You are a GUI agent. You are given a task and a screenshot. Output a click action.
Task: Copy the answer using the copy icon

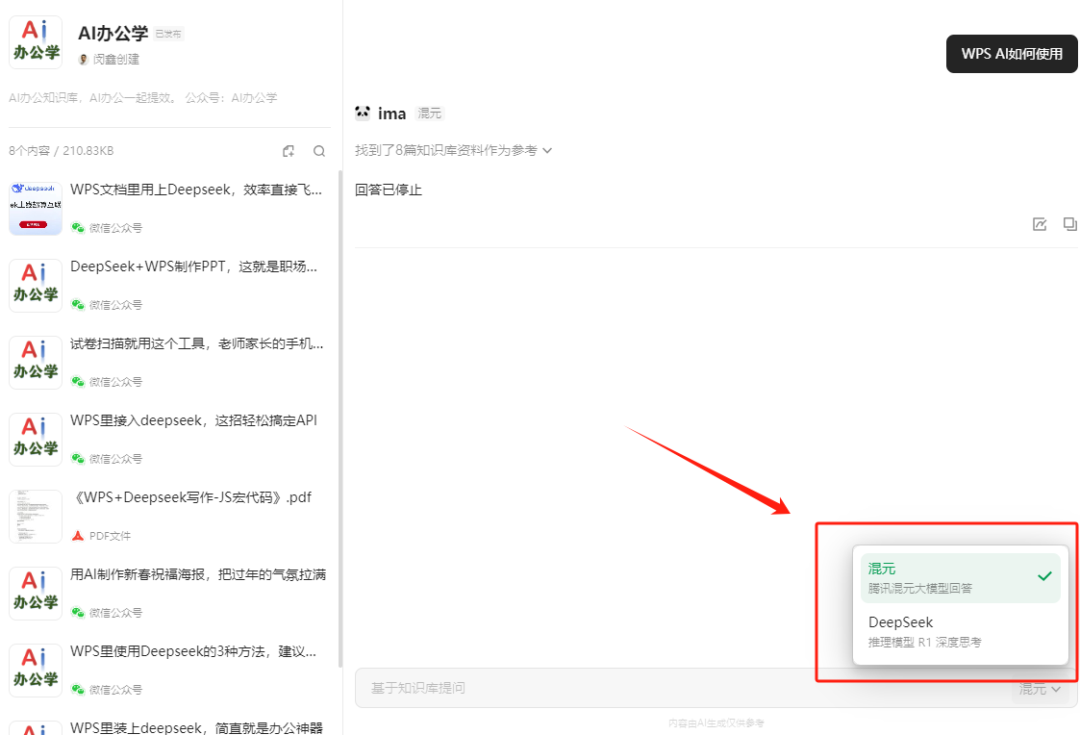(1070, 224)
